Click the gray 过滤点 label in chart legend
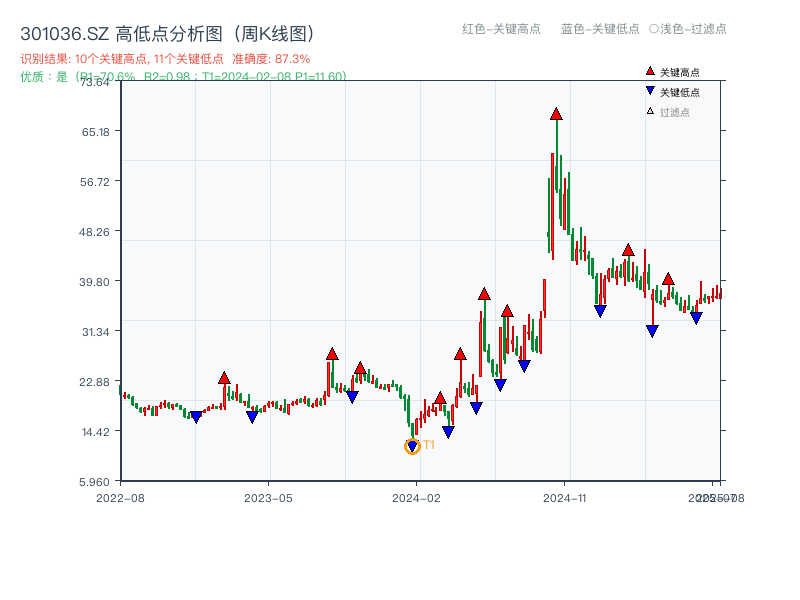800x600 pixels. pos(675,112)
